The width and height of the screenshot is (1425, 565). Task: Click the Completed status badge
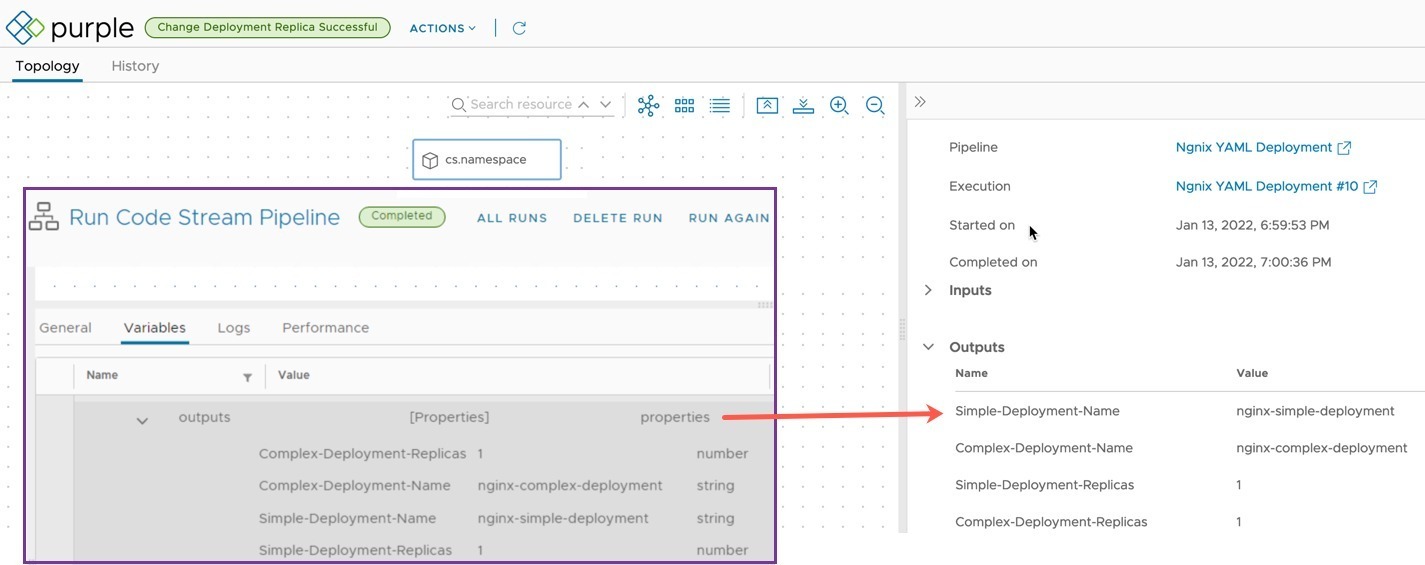[402, 216]
